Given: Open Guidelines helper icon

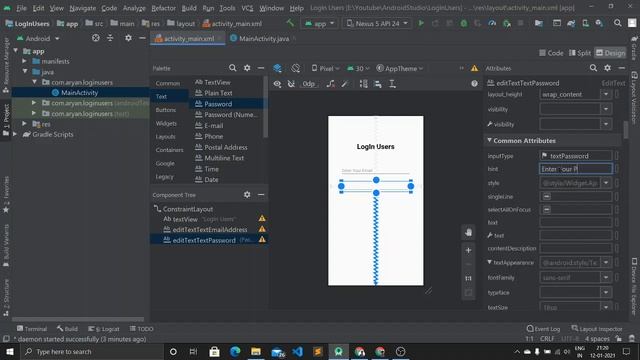Looking at the screenshot, I should click(392, 84).
